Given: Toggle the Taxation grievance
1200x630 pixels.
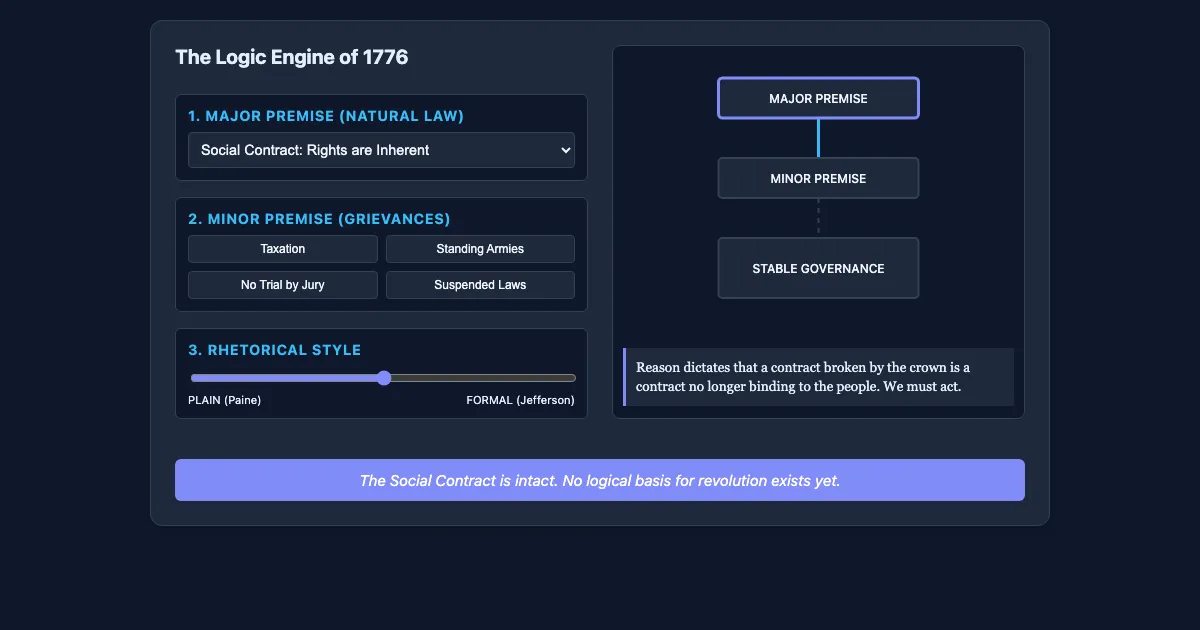Looking at the screenshot, I should tap(283, 249).
